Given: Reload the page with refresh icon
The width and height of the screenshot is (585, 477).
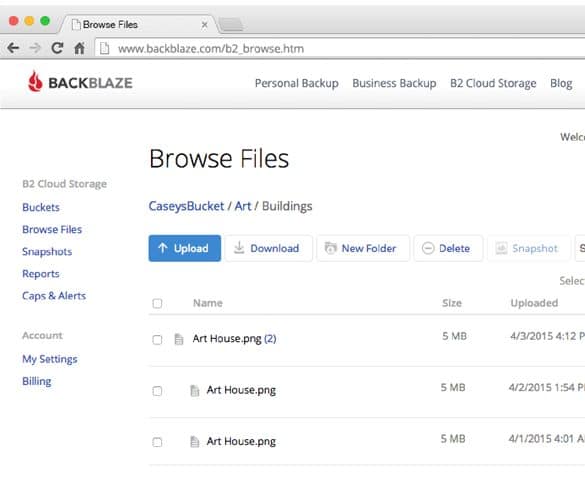Looking at the screenshot, I should tap(57, 48).
